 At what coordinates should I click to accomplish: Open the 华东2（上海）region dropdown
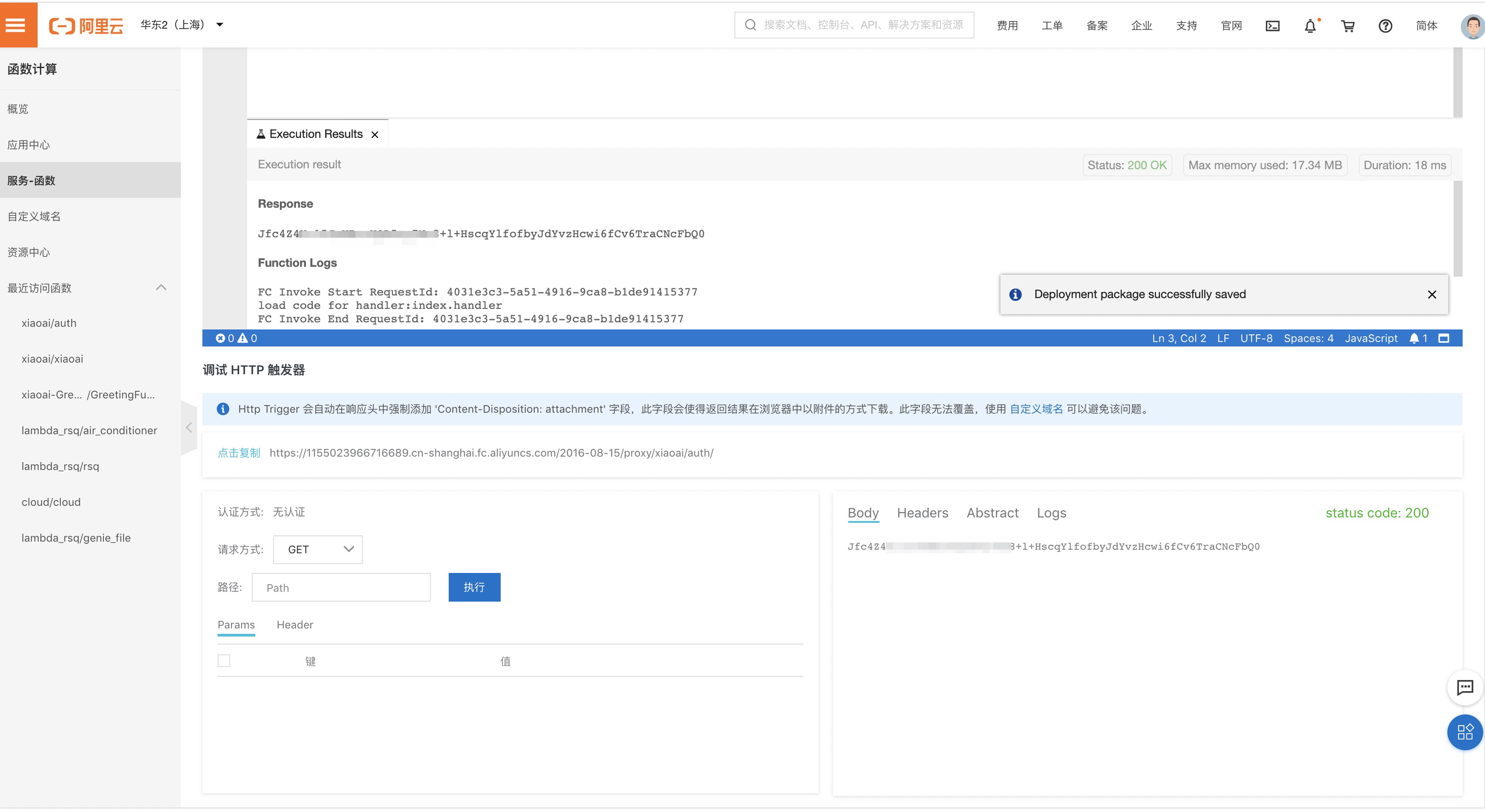point(182,25)
